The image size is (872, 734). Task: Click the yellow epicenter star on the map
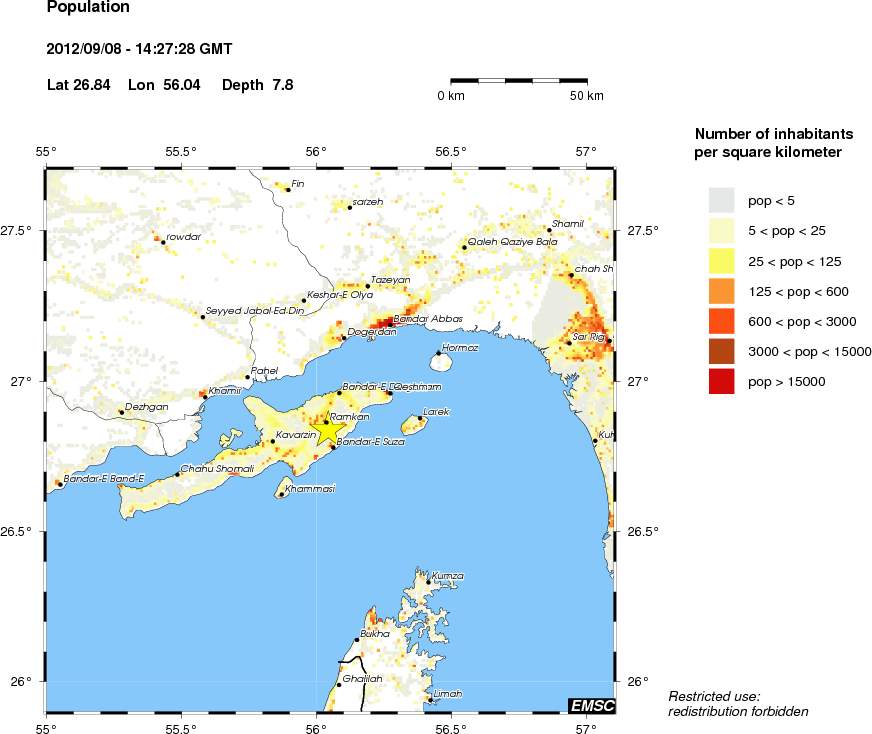[x=329, y=429]
